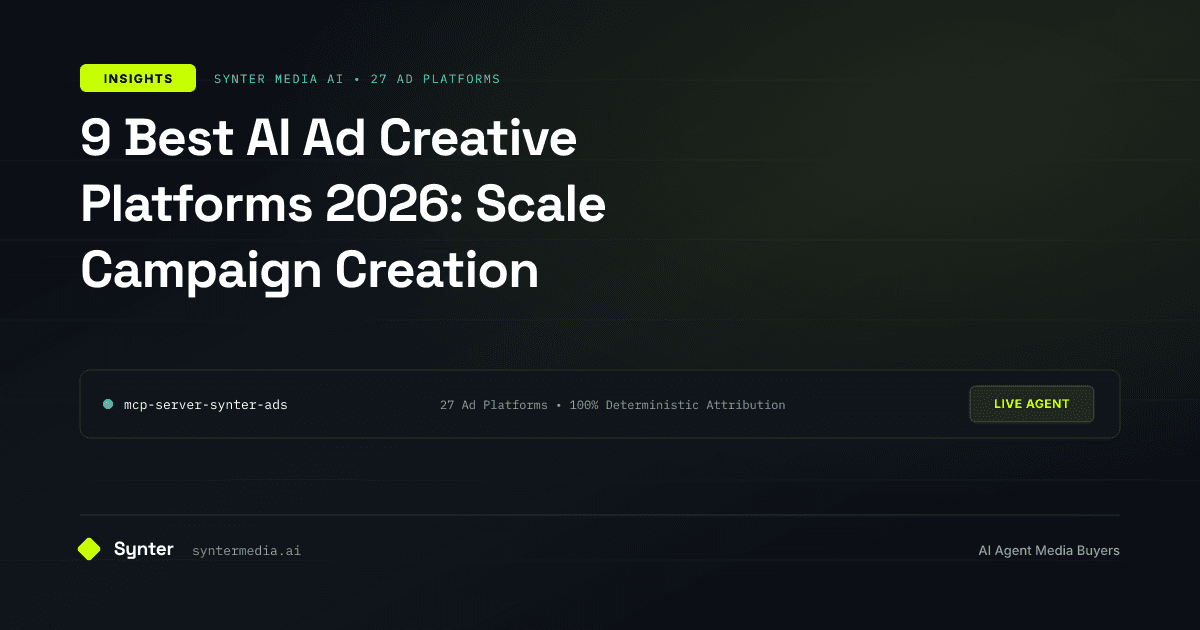
Task: Click the '27 Ad Platforms • 100% Deterministic Attribution' text
Action: click(612, 405)
